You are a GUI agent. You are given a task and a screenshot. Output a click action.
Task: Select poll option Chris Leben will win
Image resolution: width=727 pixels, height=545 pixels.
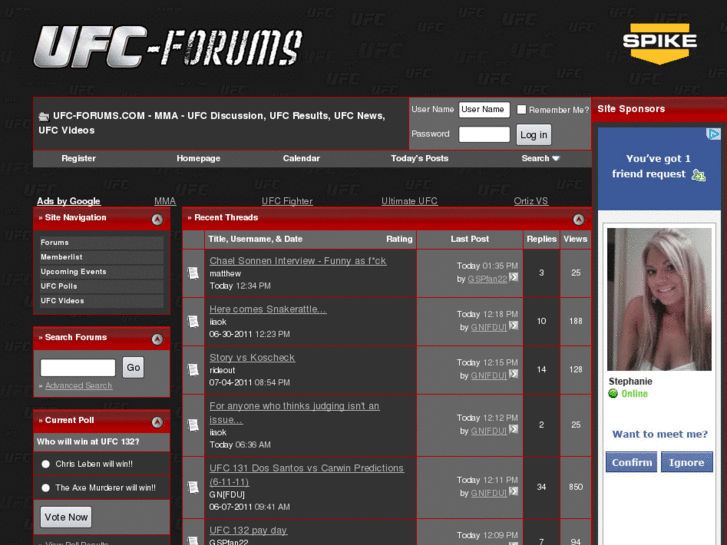click(45, 464)
